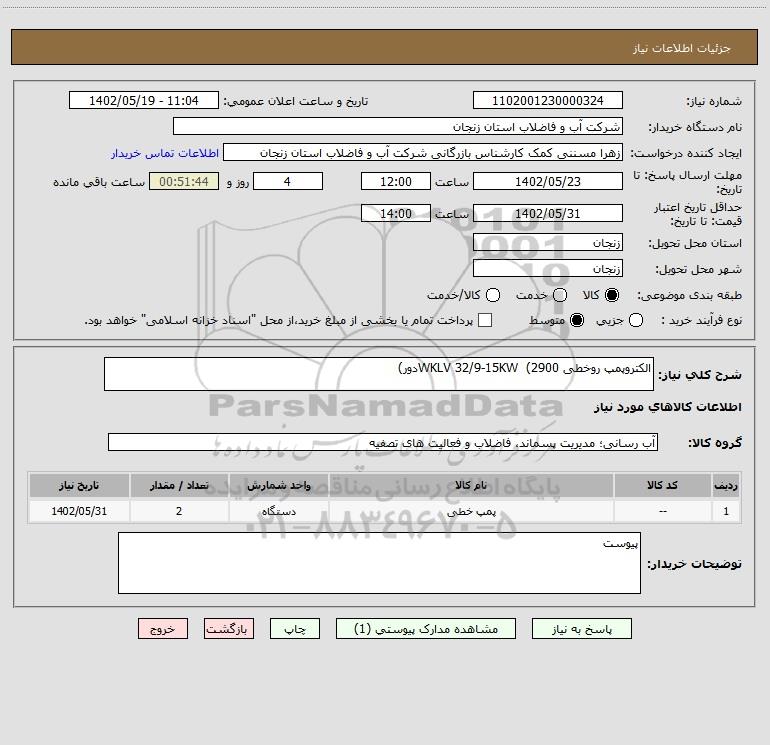Screen dimensions: 770x745
Task: Select the کالا/خدمت radio option
Action: click(493, 295)
